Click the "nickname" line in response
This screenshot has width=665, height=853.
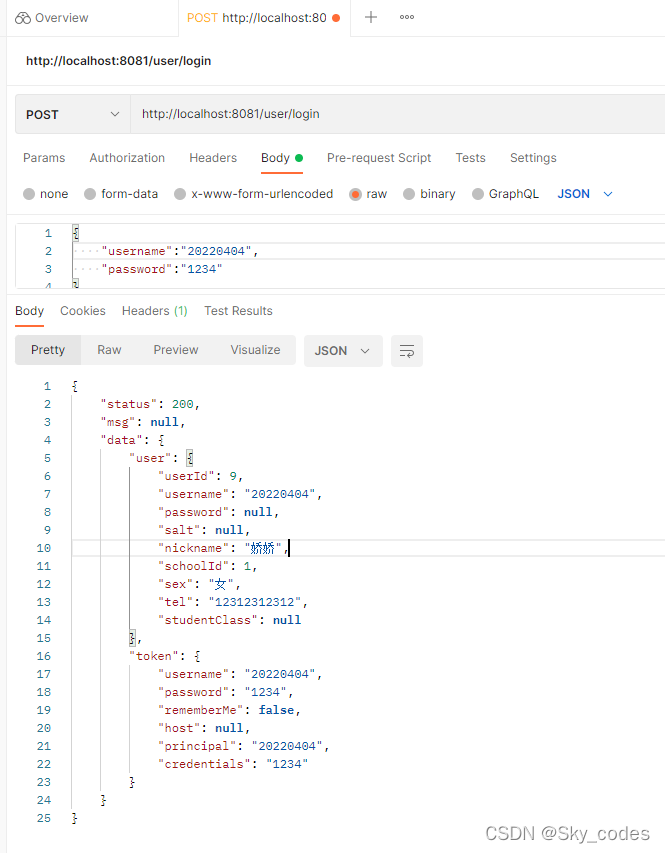coord(223,548)
